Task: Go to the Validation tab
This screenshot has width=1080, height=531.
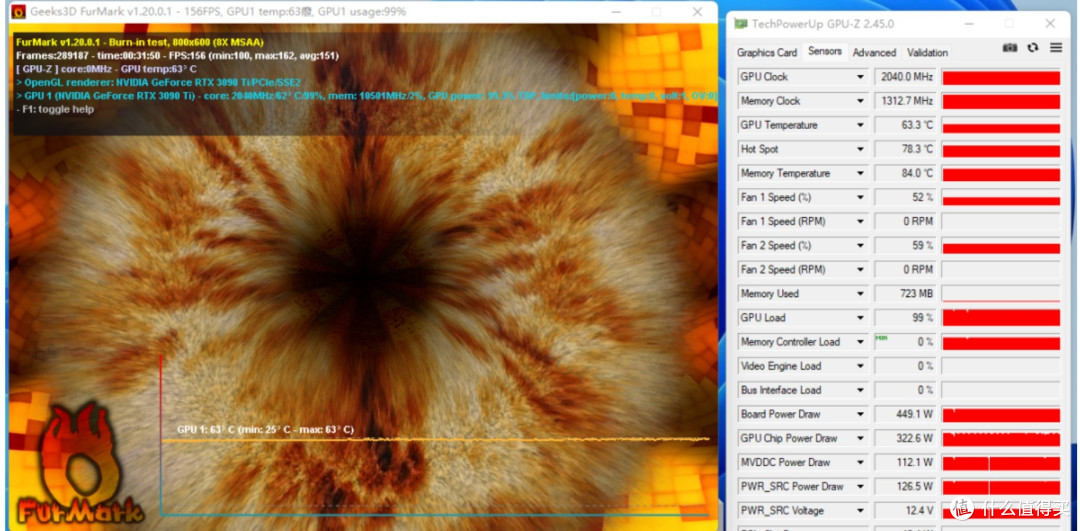Action: (x=927, y=52)
